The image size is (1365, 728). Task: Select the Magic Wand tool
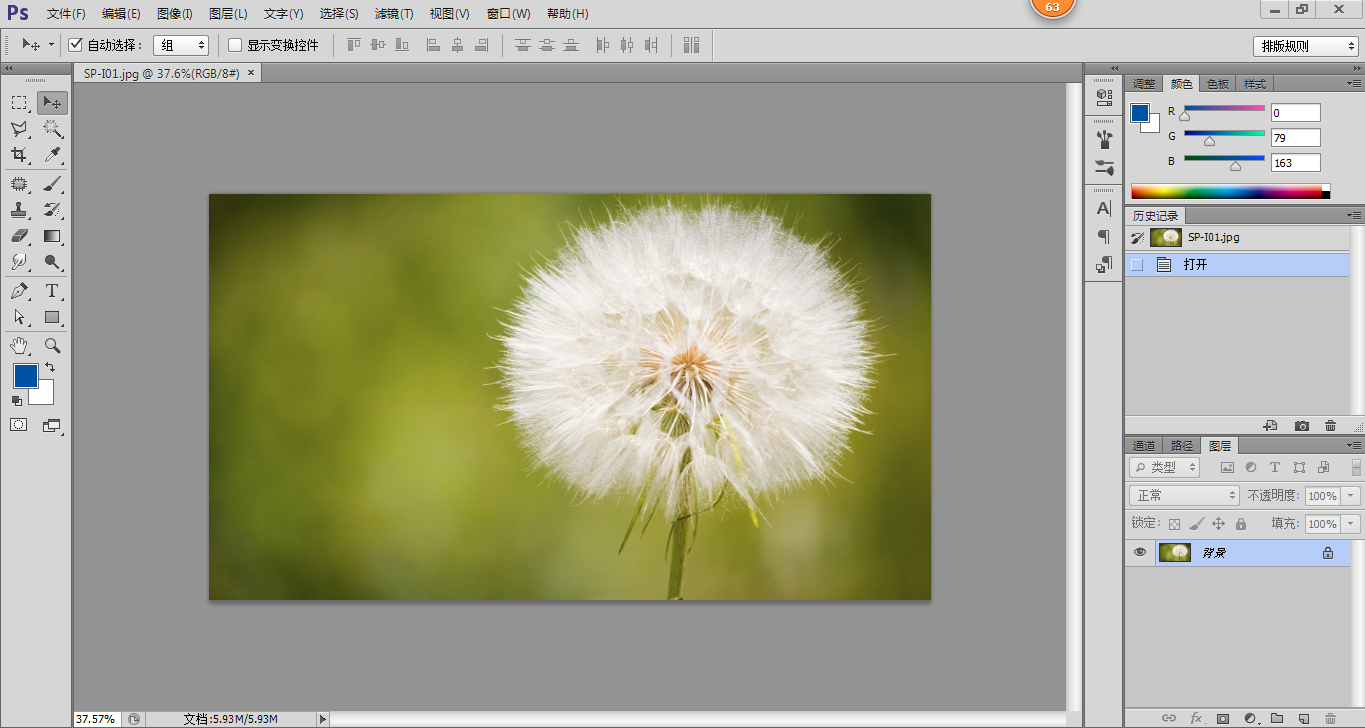click(52, 129)
